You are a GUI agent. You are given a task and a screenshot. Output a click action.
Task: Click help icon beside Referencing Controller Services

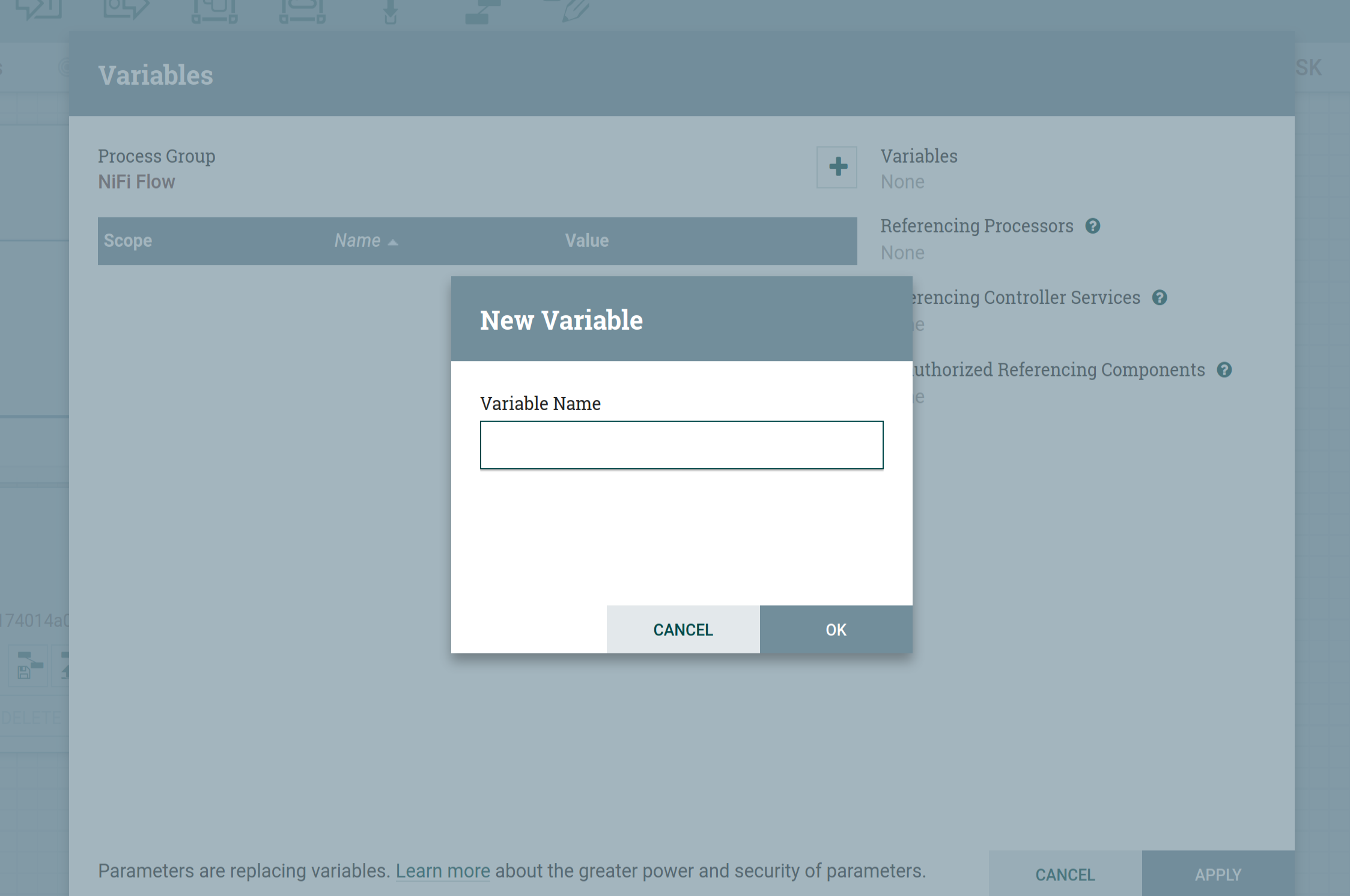pyautogui.click(x=1160, y=297)
